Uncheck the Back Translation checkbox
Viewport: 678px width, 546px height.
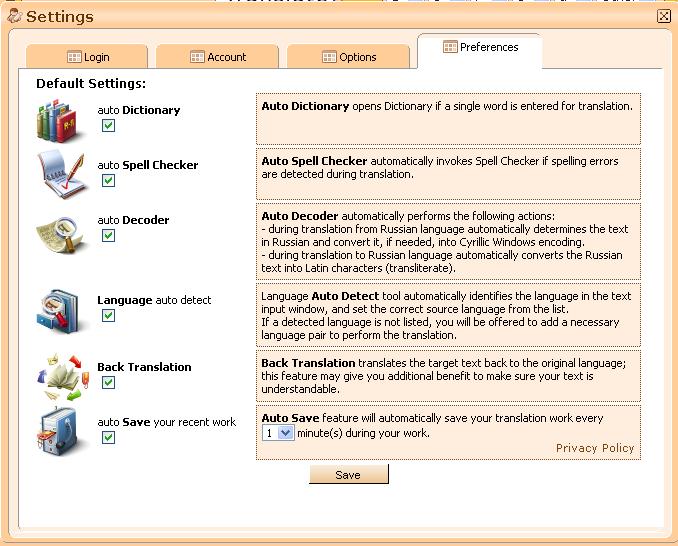[108, 383]
